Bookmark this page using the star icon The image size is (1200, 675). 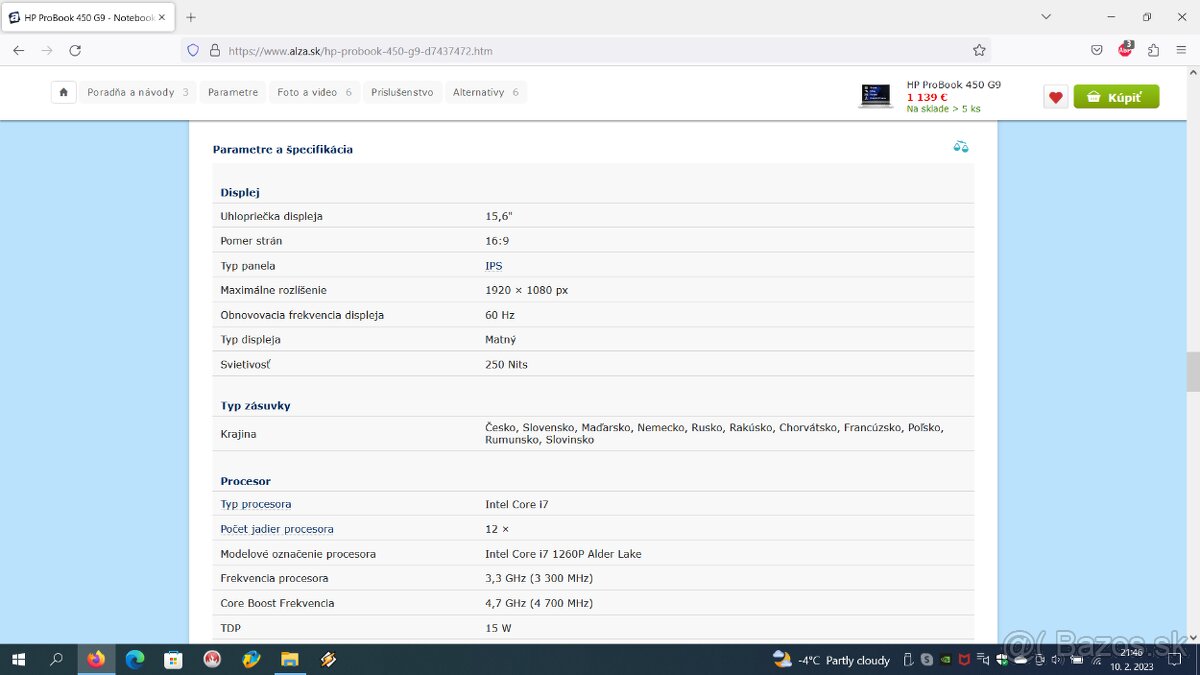979,50
